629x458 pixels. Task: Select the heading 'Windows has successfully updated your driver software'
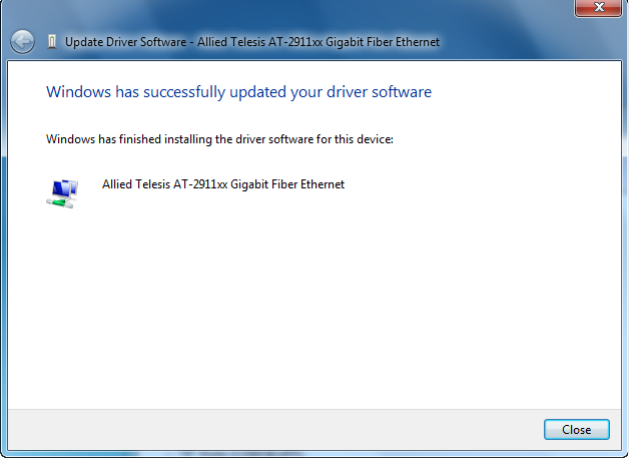[x=239, y=92]
